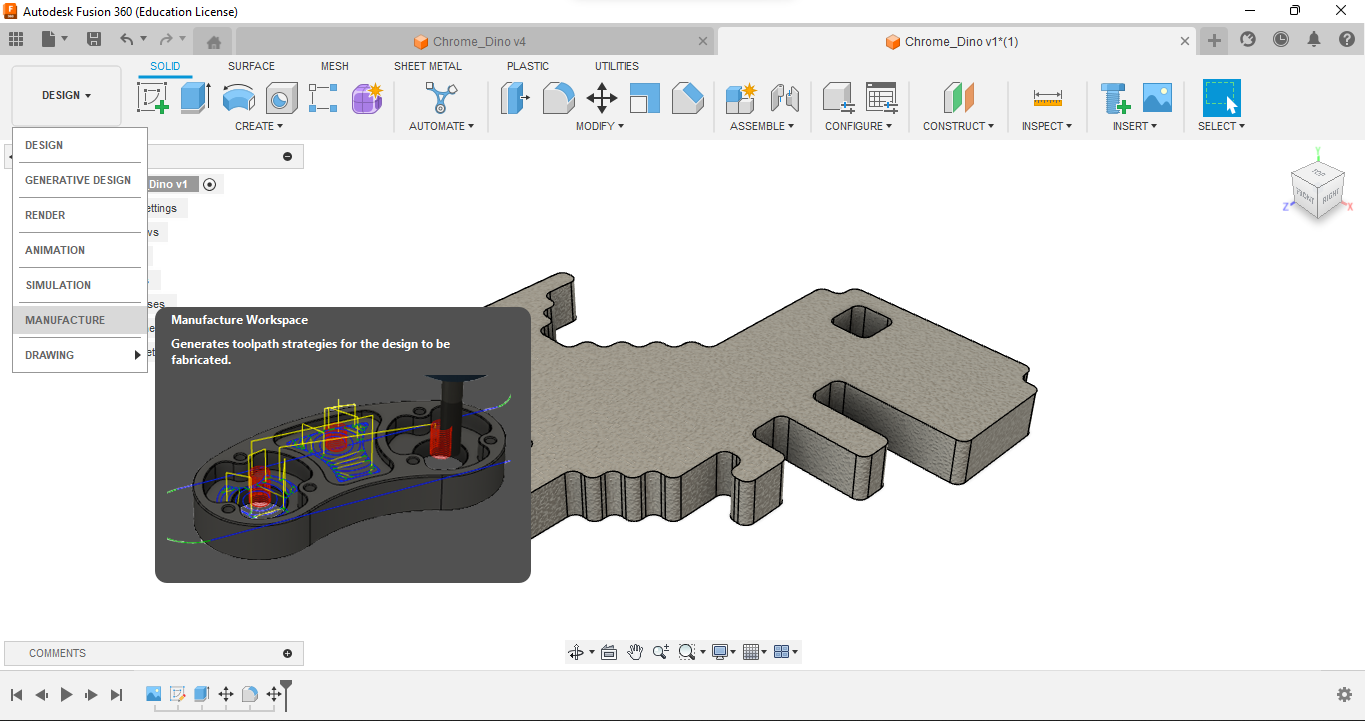The image size is (1365, 721).
Task: Open the Viewports layout dropdown
Action: click(x=786, y=652)
